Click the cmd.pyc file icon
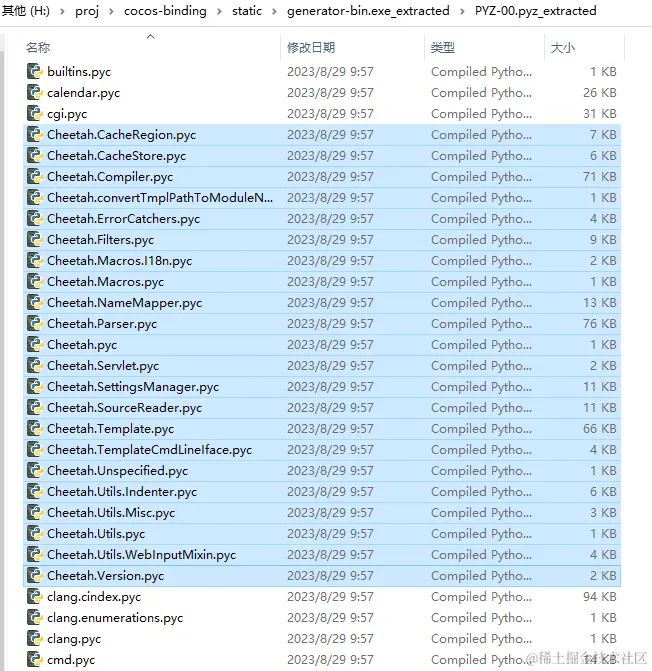The height and width of the screenshot is (671, 652). point(35,659)
